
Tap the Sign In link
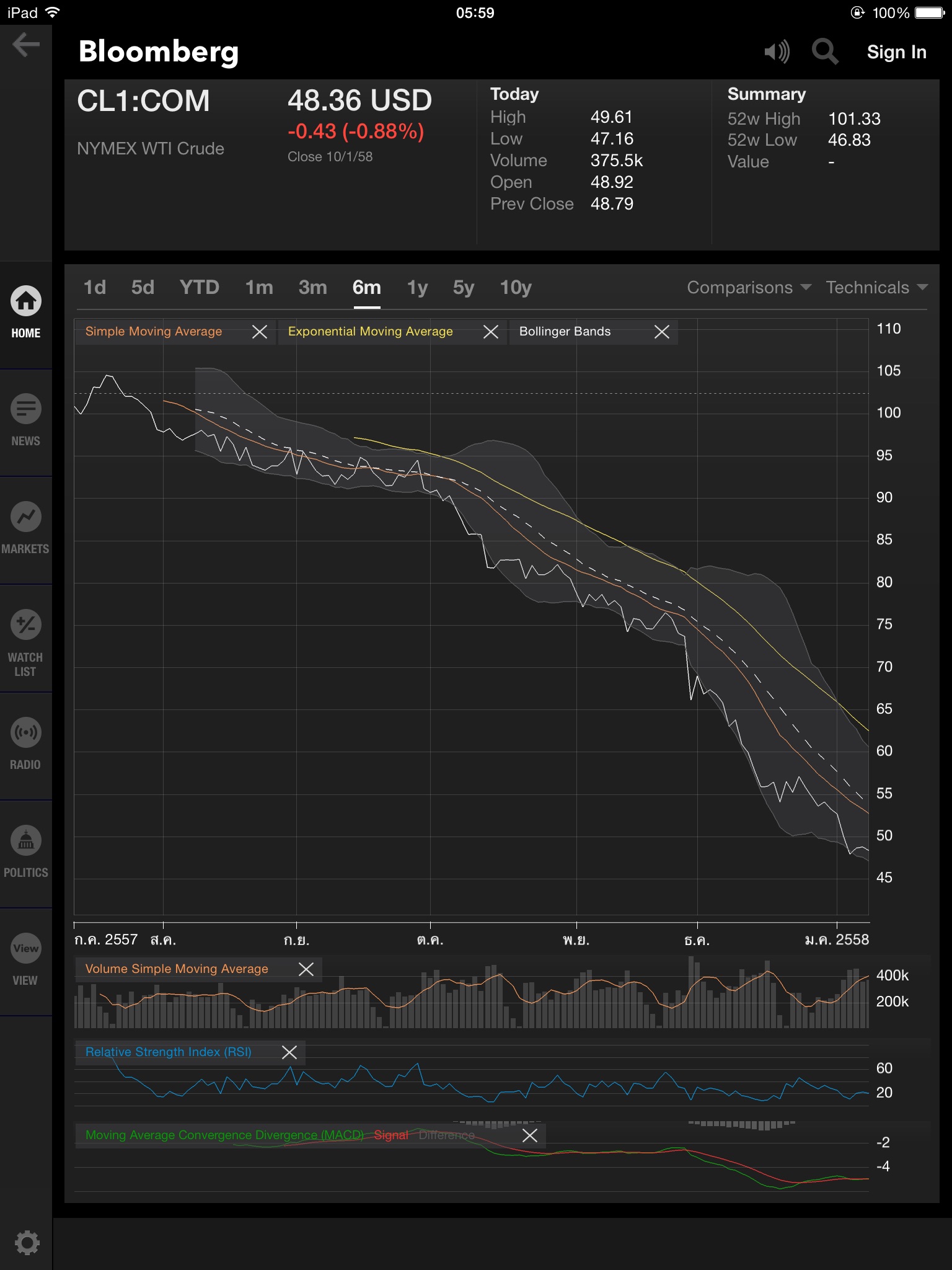(896, 52)
